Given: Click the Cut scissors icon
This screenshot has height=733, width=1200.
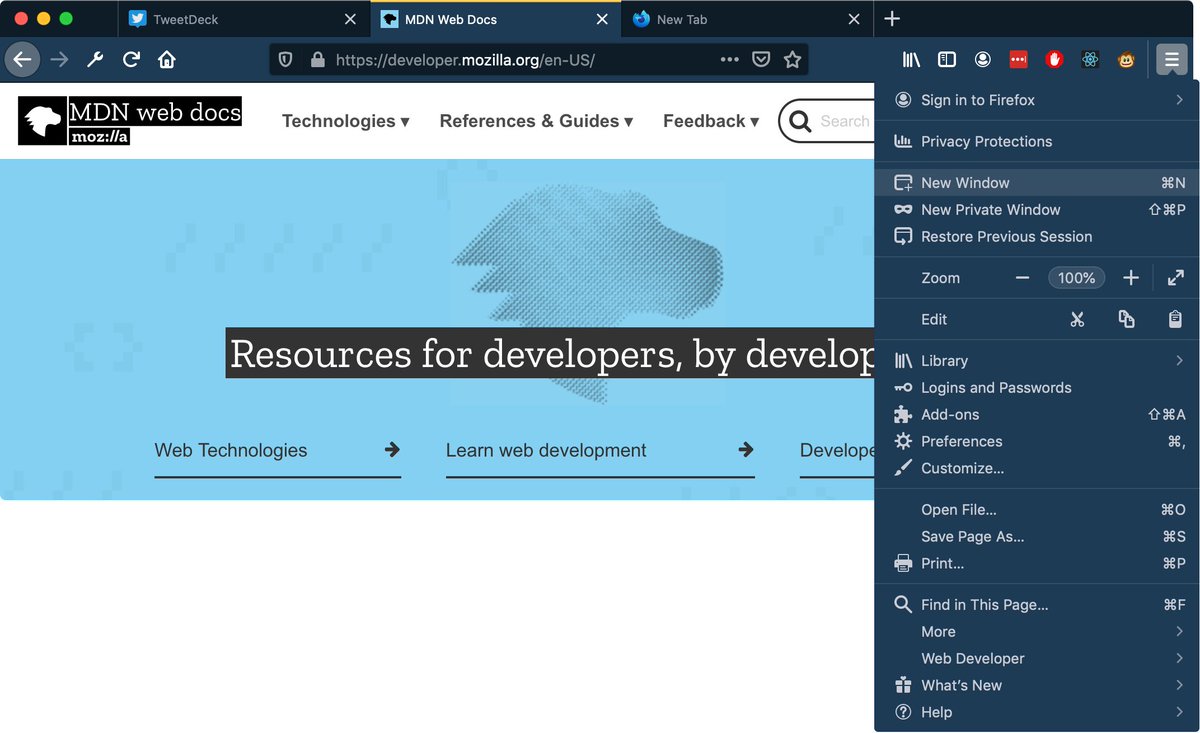Looking at the screenshot, I should [x=1077, y=320].
